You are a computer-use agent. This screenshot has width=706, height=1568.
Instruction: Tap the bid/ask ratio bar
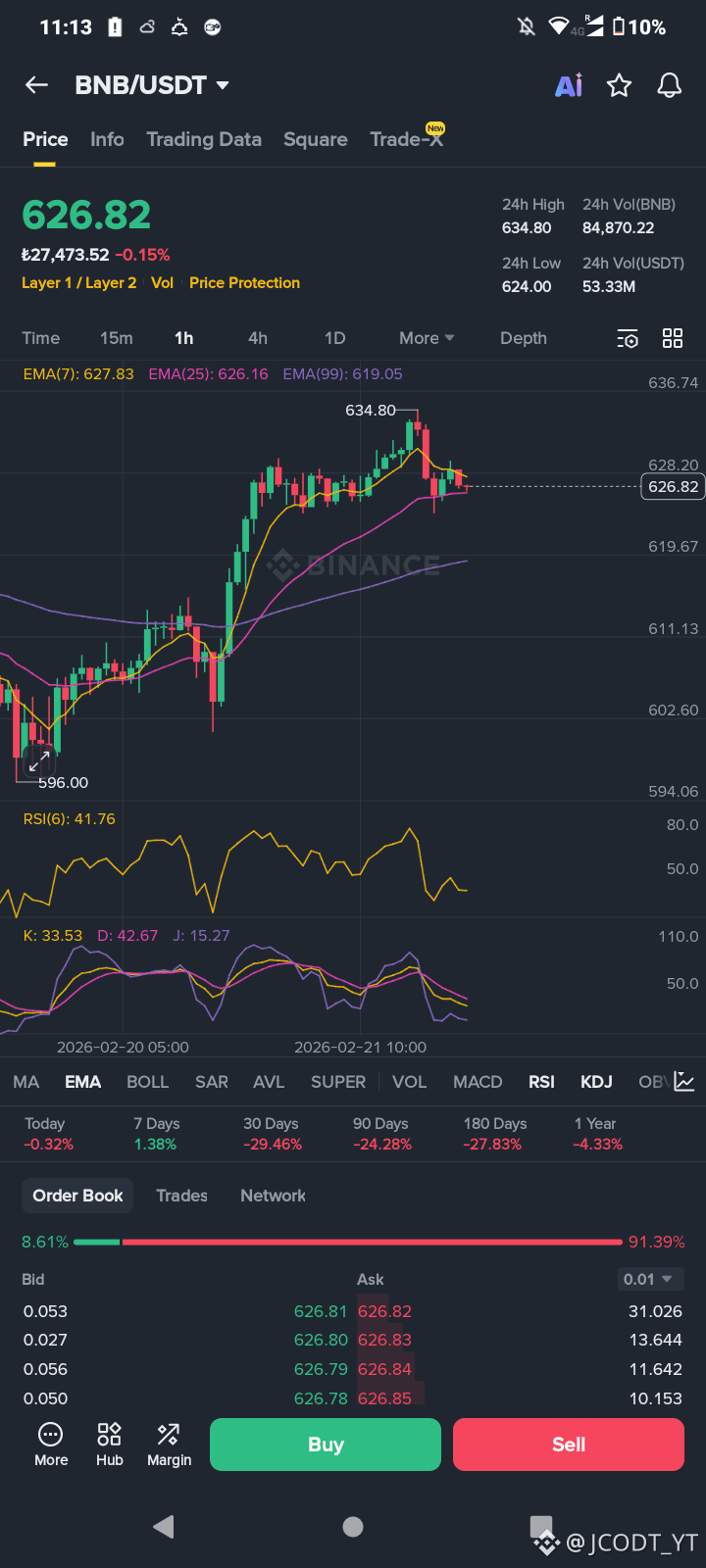click(x=348, y=1242)
